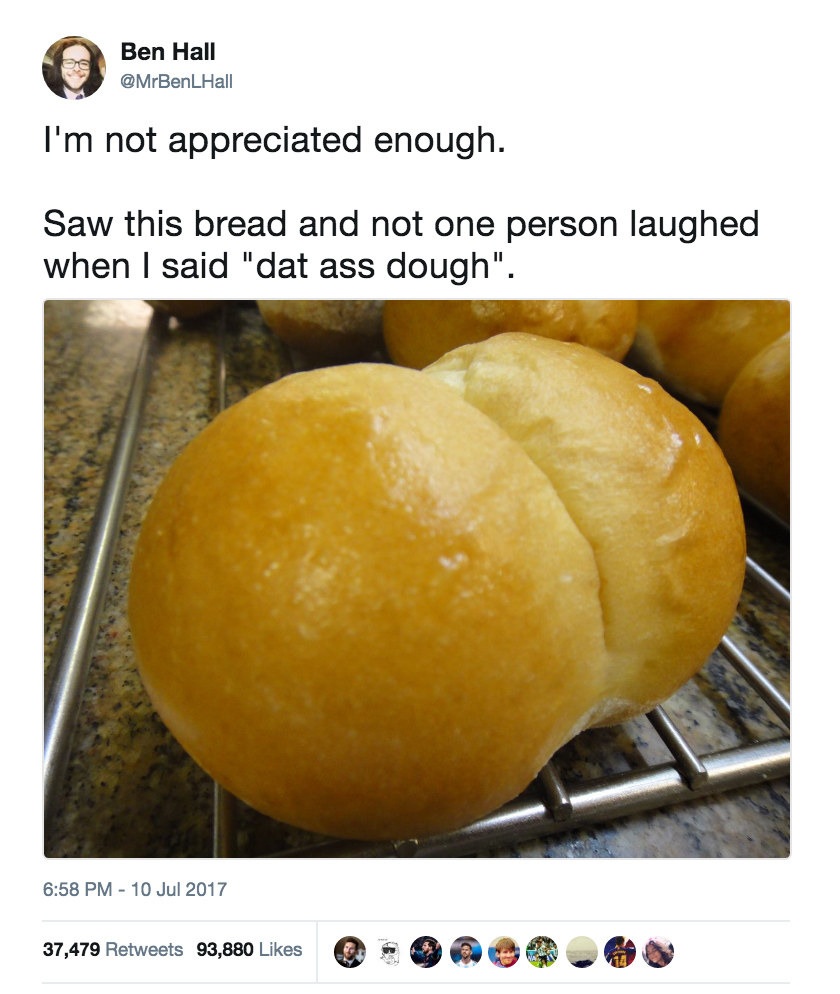The width and height of the screenshot is (840, 994).
Task: Open the avatar showing number 14 jersey
Action: 620,952
